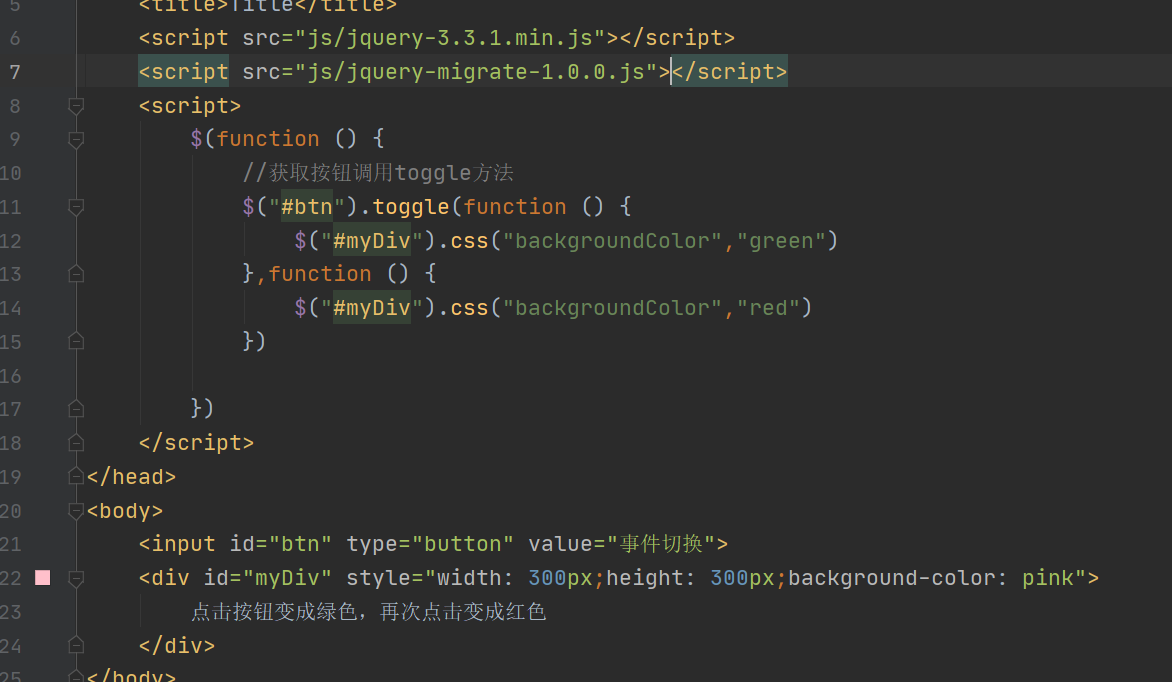Fold the myDiv div block on line 22
Screen dimensions: 1172x682
pos(75,578)
